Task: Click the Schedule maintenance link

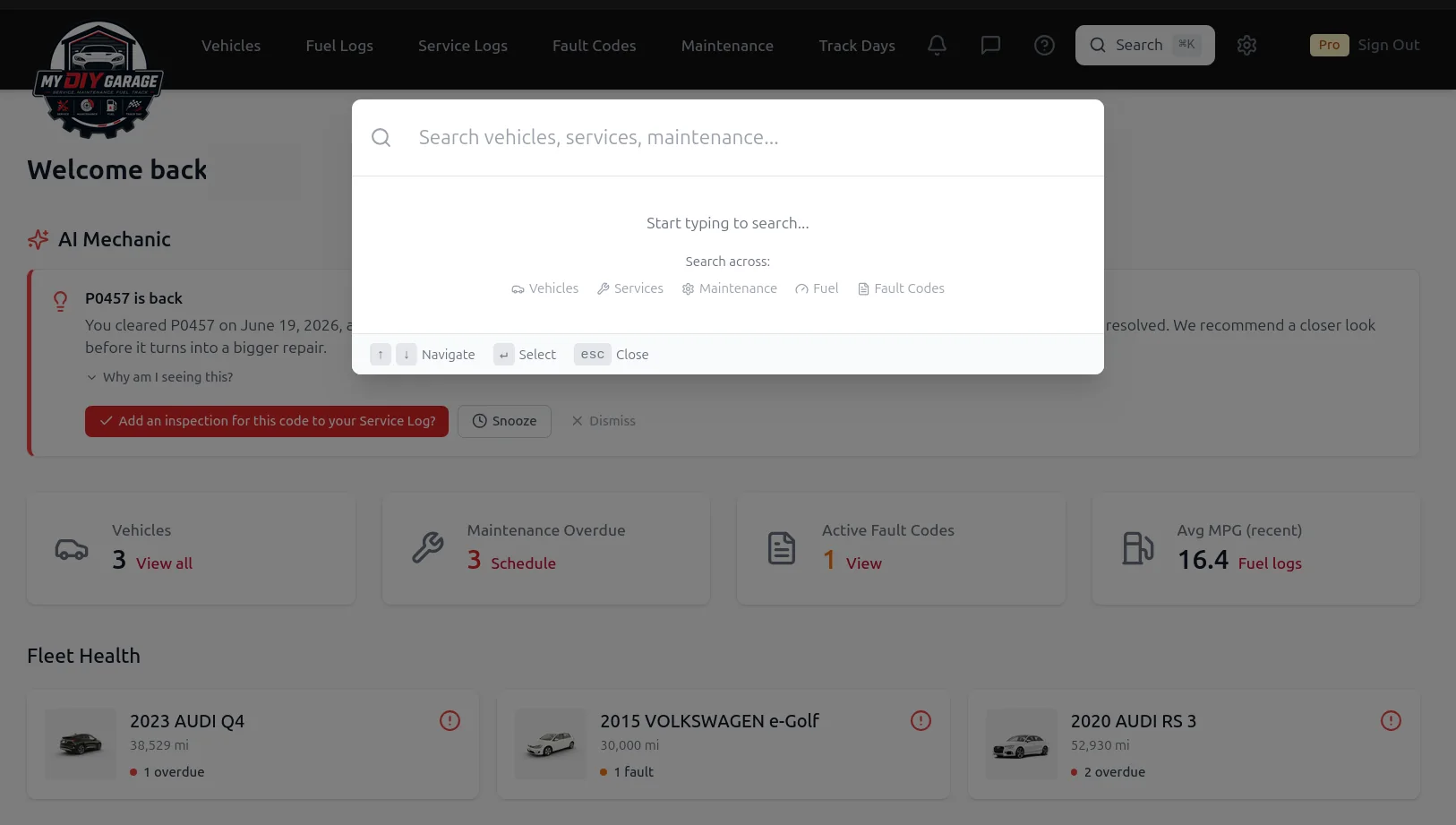Action: click(523, 563)
